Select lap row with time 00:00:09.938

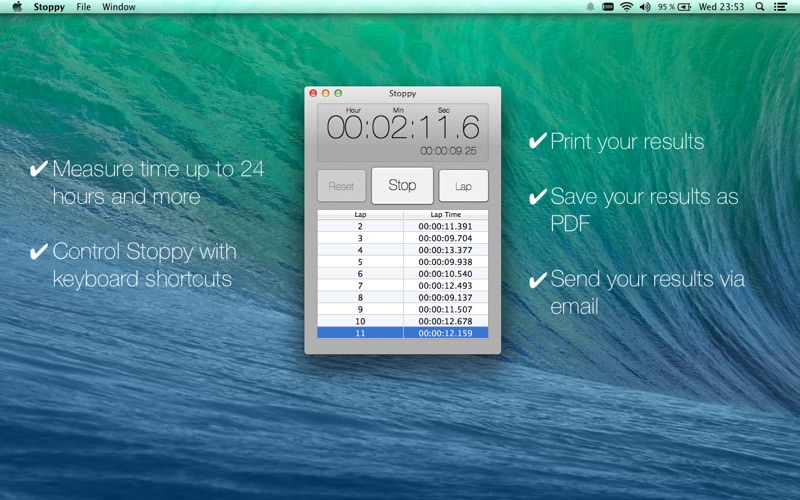[403, 262]
